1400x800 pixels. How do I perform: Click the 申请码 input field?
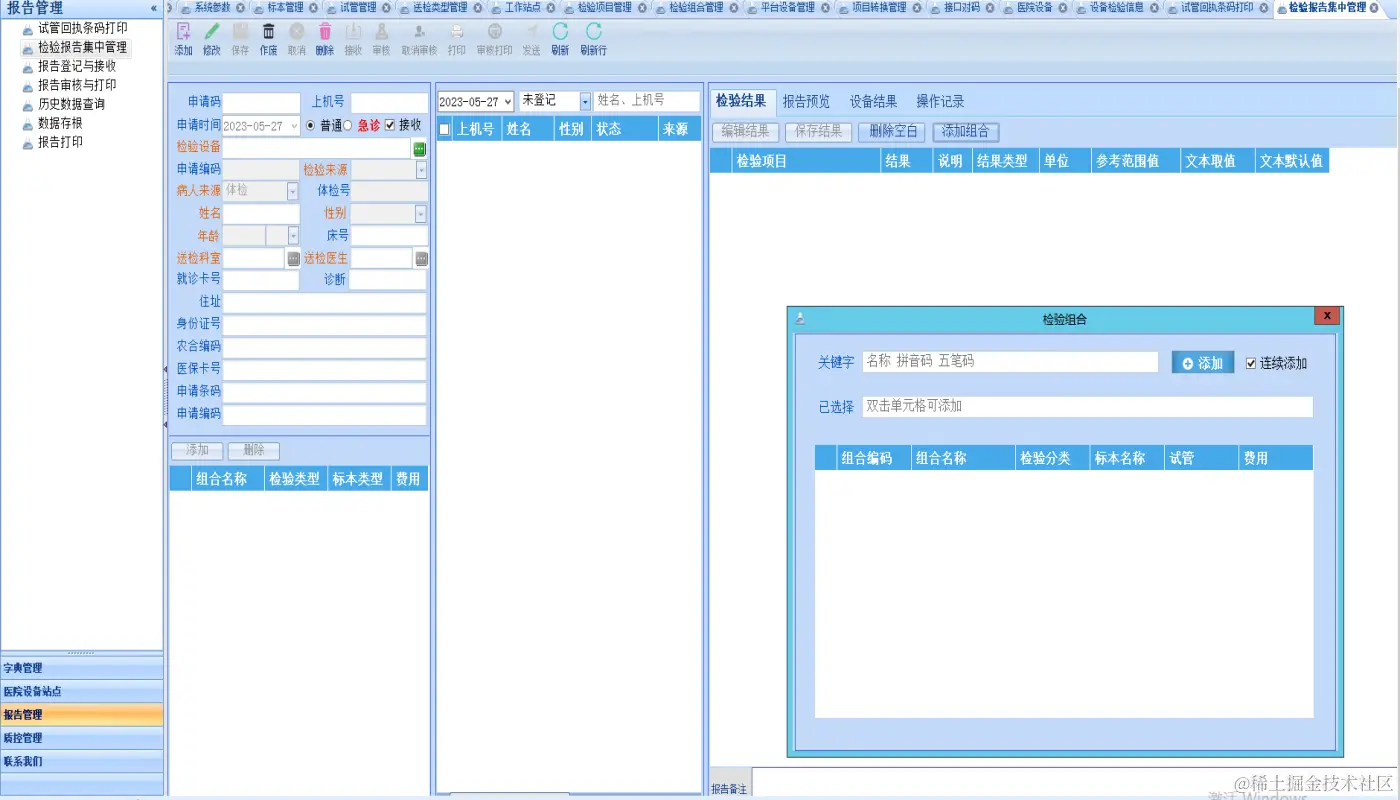point(261,102)
